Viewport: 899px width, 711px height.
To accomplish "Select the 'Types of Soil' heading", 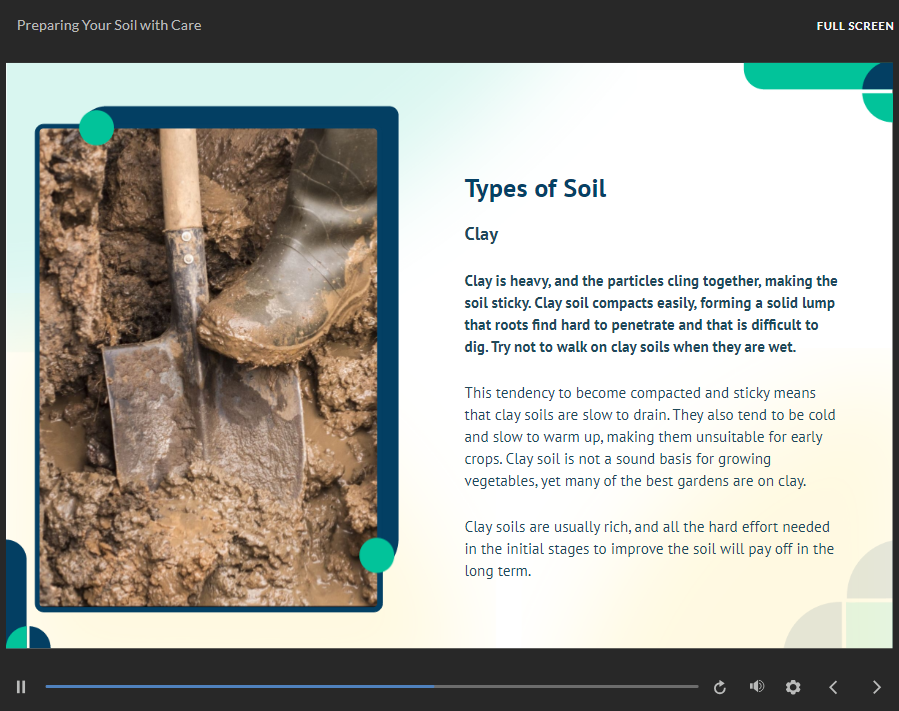I will (x=535, y=189).
